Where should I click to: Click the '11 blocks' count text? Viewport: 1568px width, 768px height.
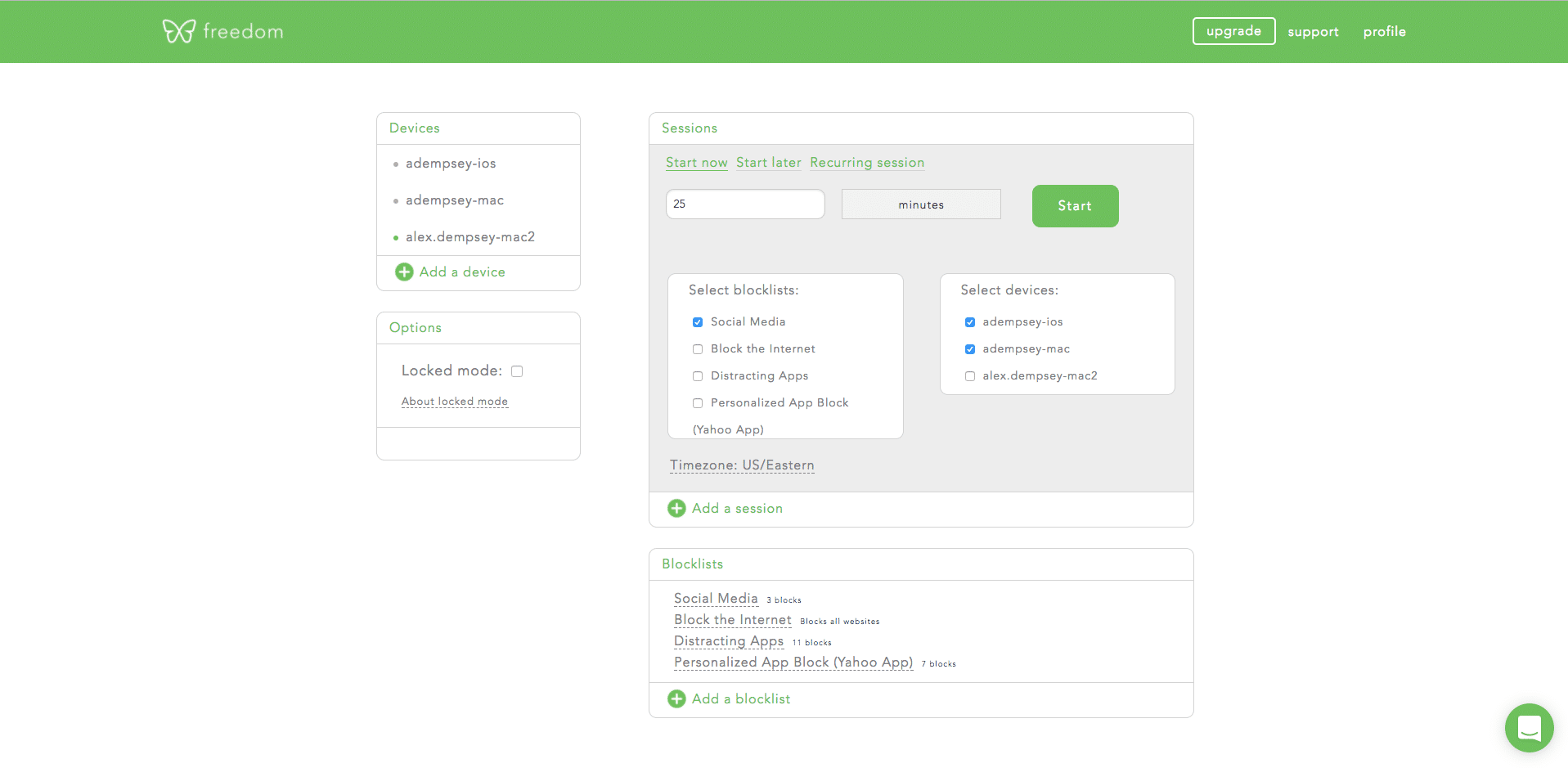[x=811, y=643]
